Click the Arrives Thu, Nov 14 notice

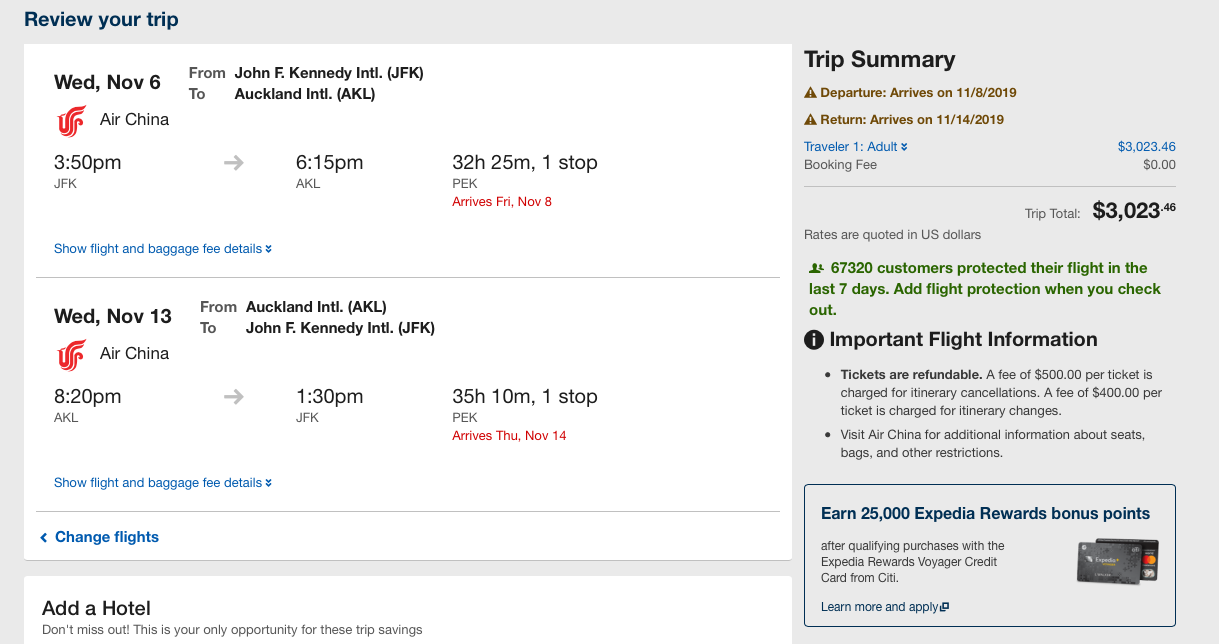click(509, 436)
